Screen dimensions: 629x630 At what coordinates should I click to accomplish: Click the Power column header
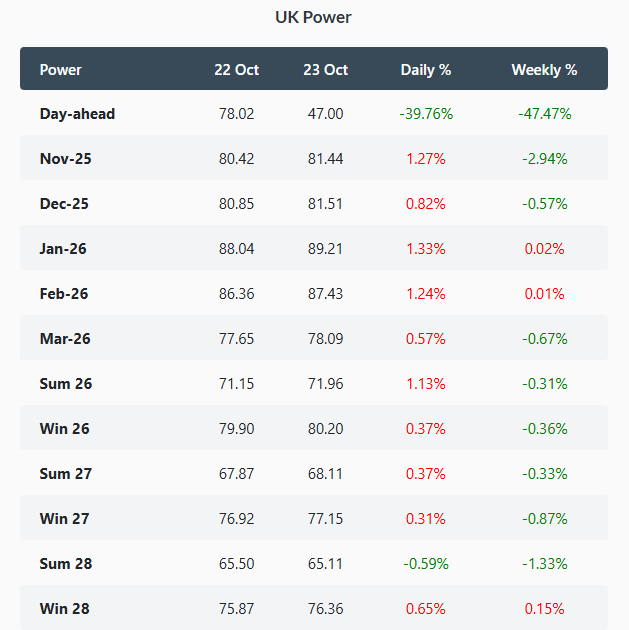pos(61,70)
